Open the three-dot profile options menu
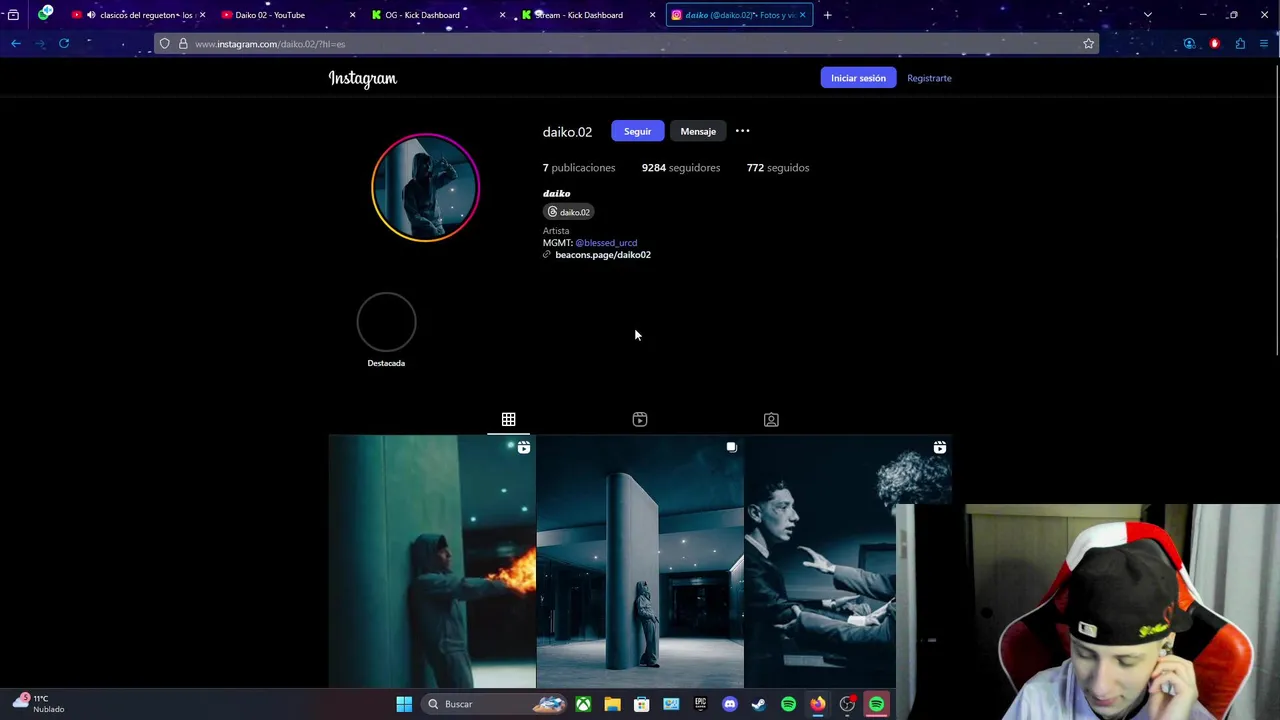The height and width of the screenshot is (720, 1280). 742,131
